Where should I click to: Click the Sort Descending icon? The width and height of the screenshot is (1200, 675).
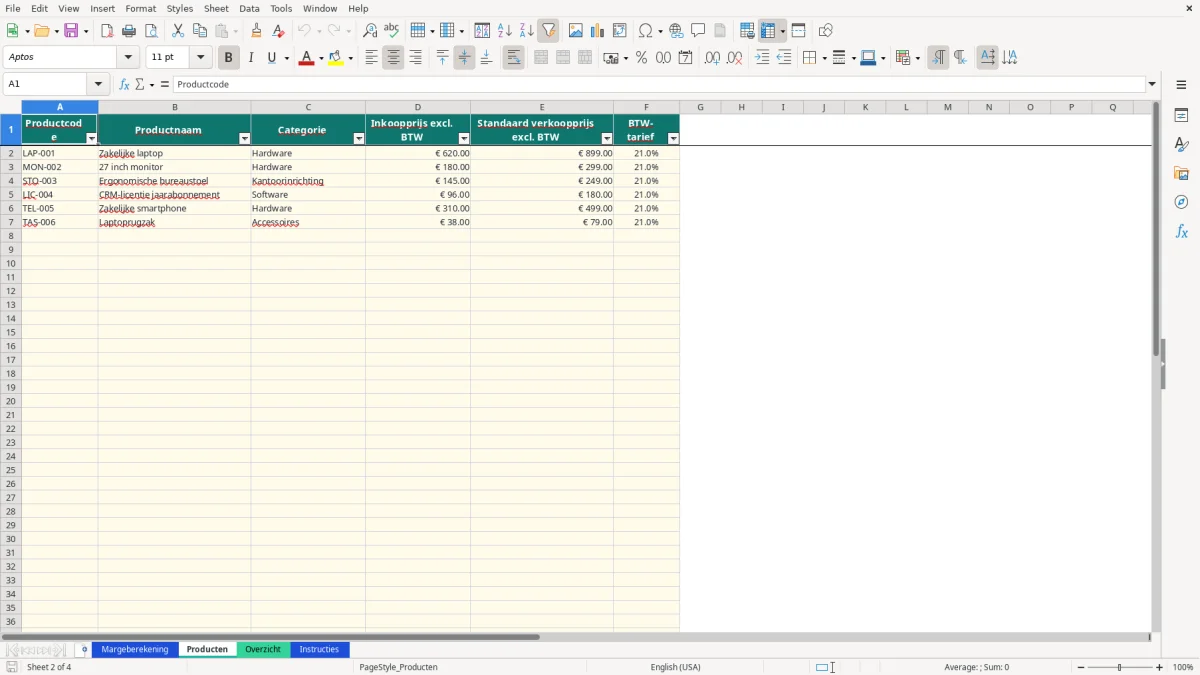click(x=527, y=31)
